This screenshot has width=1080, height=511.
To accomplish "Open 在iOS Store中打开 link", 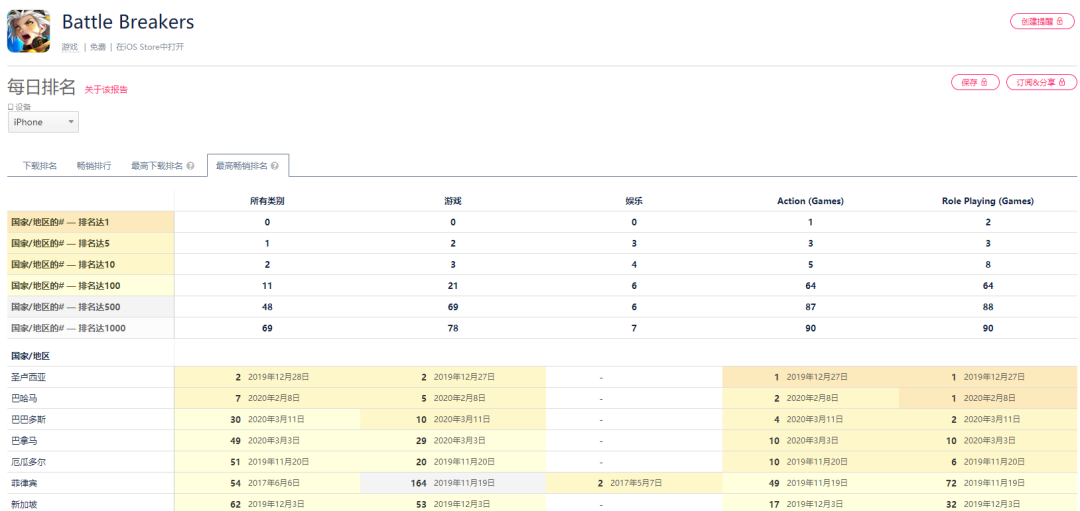I will [x=149, y=47].
